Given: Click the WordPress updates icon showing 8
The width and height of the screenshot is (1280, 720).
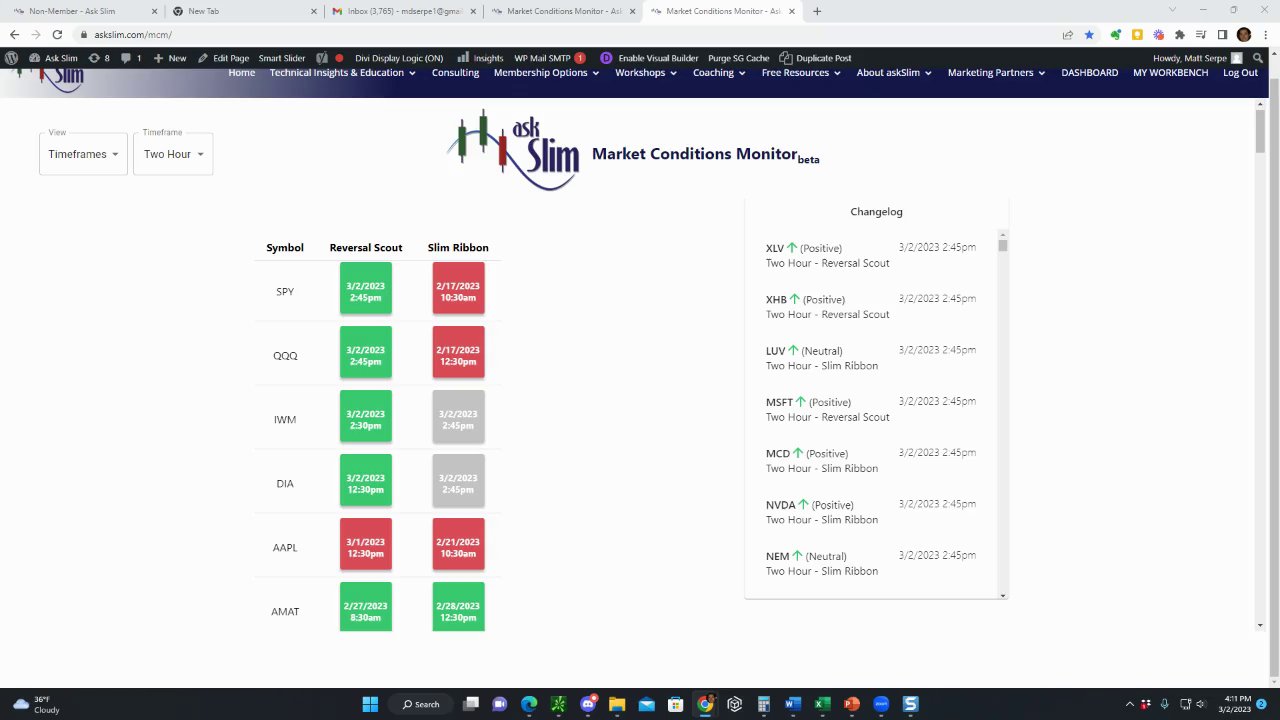Looking at the screenshot, I should [99, 58].
